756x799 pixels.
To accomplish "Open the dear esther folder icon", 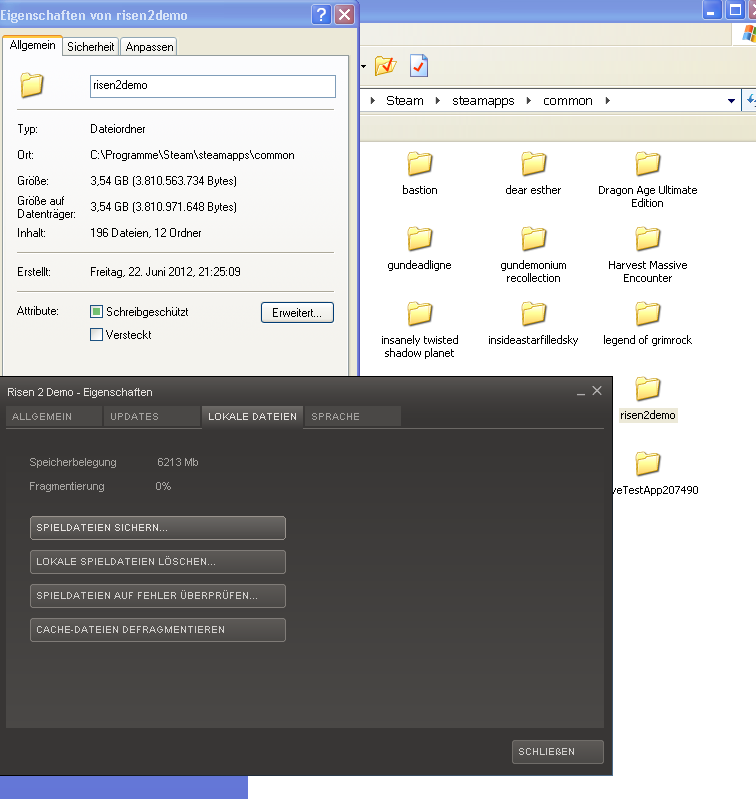I will click(x=533, y=164).
